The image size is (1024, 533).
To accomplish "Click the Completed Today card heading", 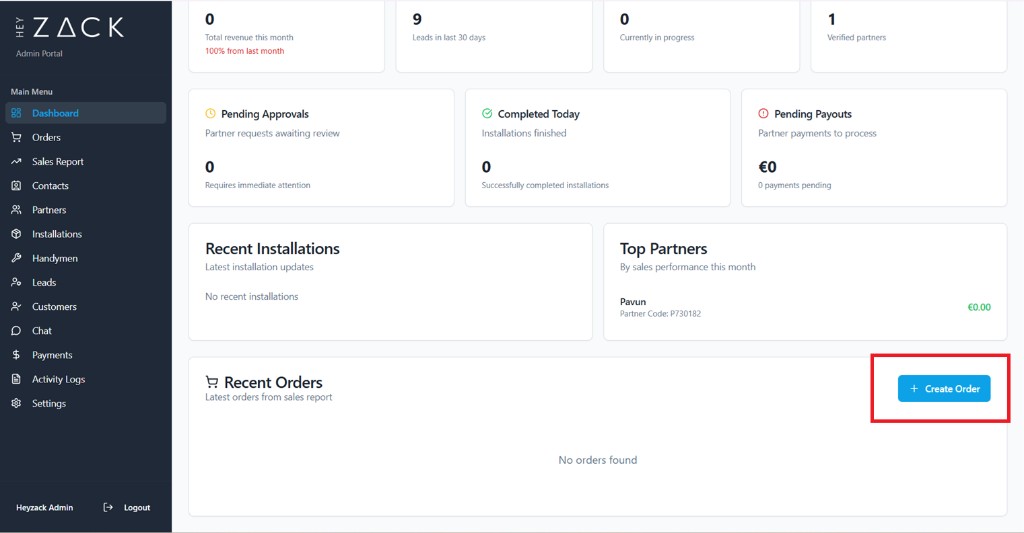I will pyautogui.click(x=538, y=114).
